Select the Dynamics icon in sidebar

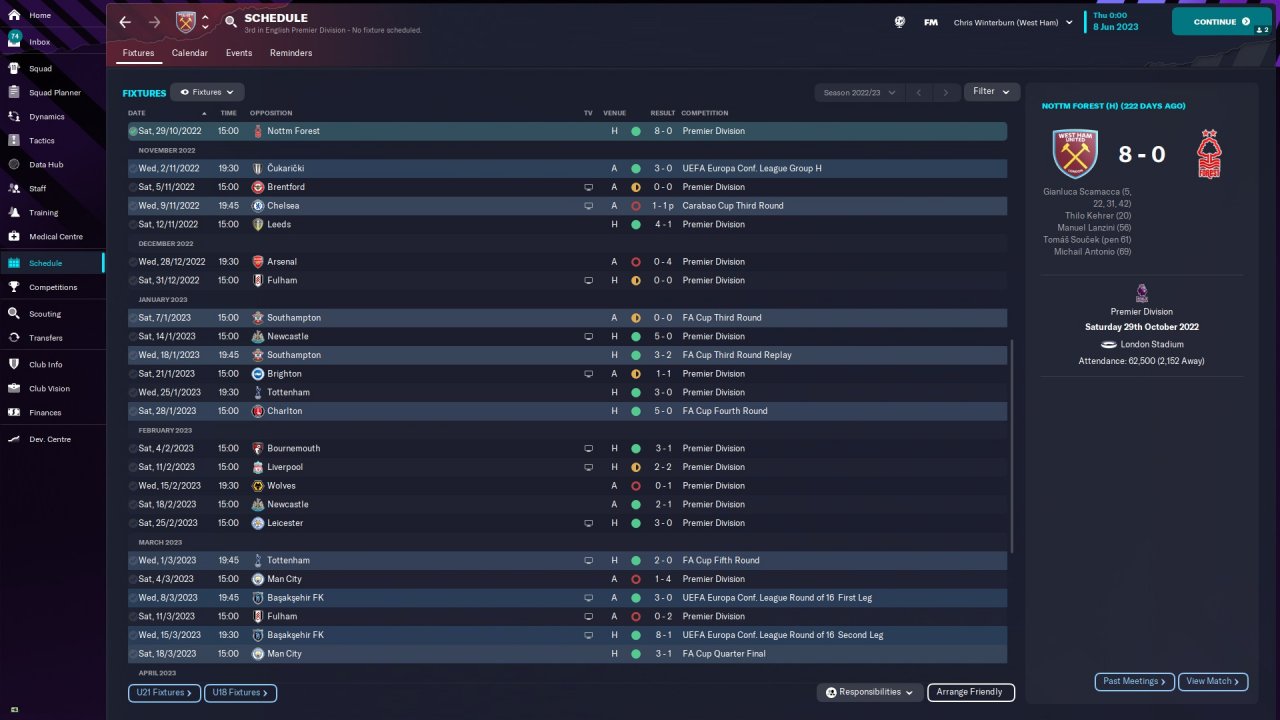14,117
